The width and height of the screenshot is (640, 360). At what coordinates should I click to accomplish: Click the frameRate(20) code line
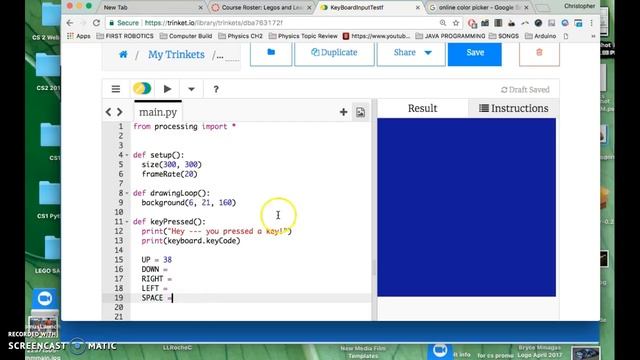point(169,174)
